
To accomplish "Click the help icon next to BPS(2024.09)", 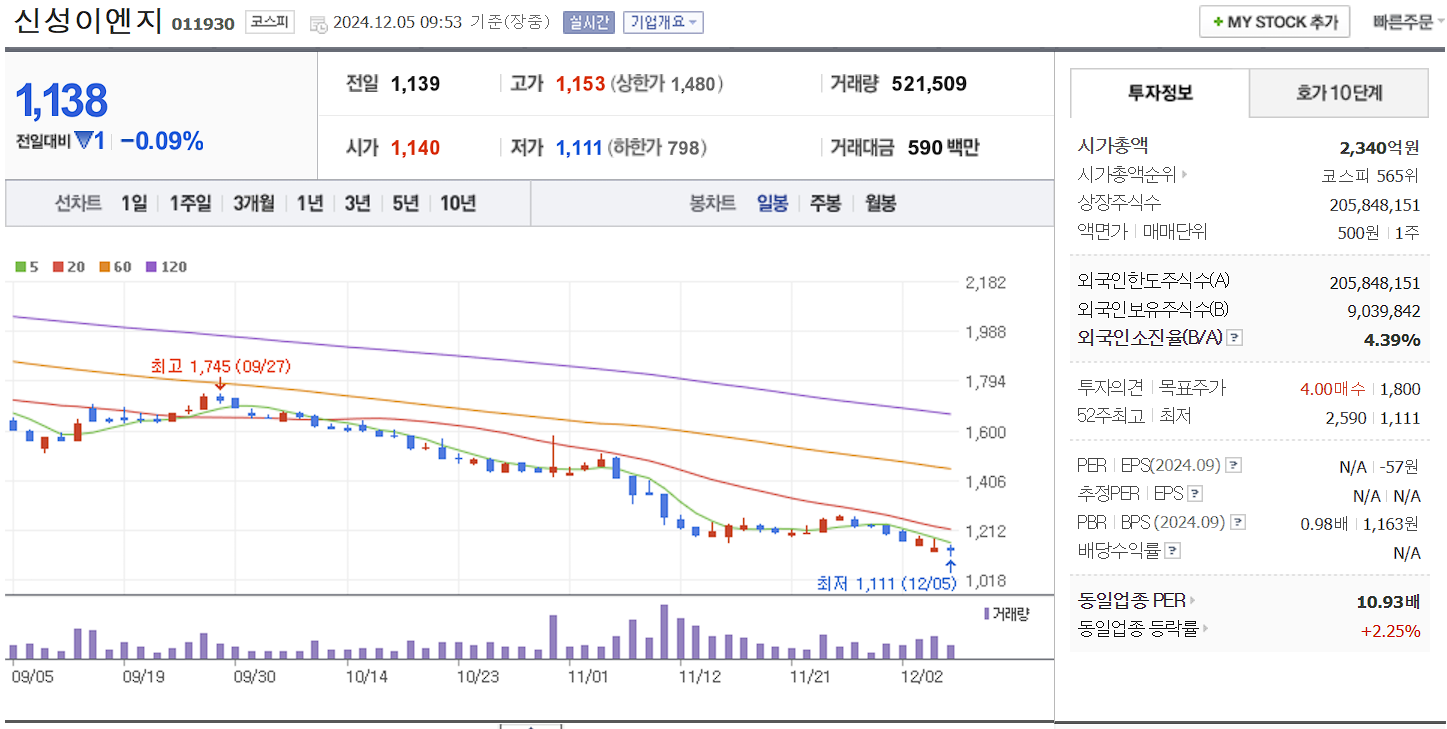I will [x=1238, y=521].
